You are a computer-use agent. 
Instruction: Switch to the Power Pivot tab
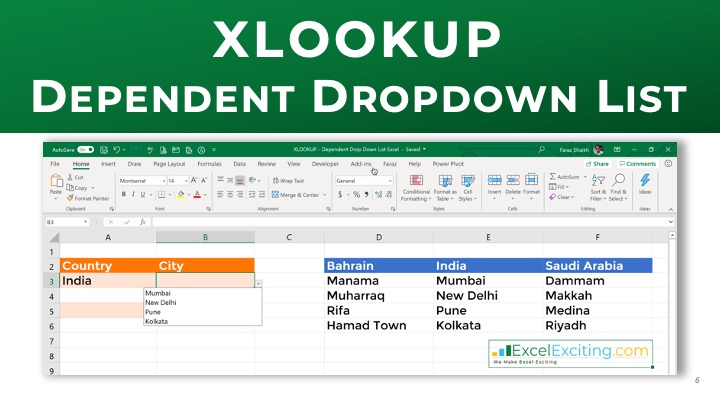pyautogui.click(x=448, y=164)
